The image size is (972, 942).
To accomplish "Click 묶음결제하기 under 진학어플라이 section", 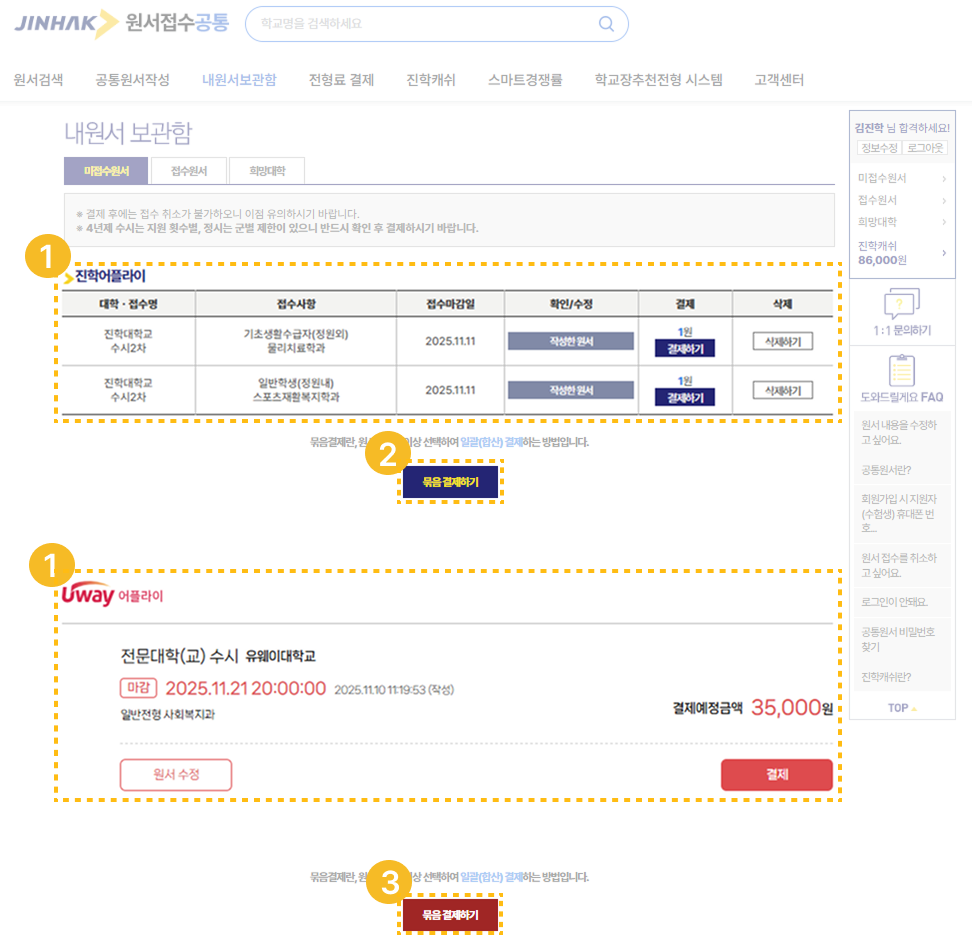I will [x=450, y=481].
